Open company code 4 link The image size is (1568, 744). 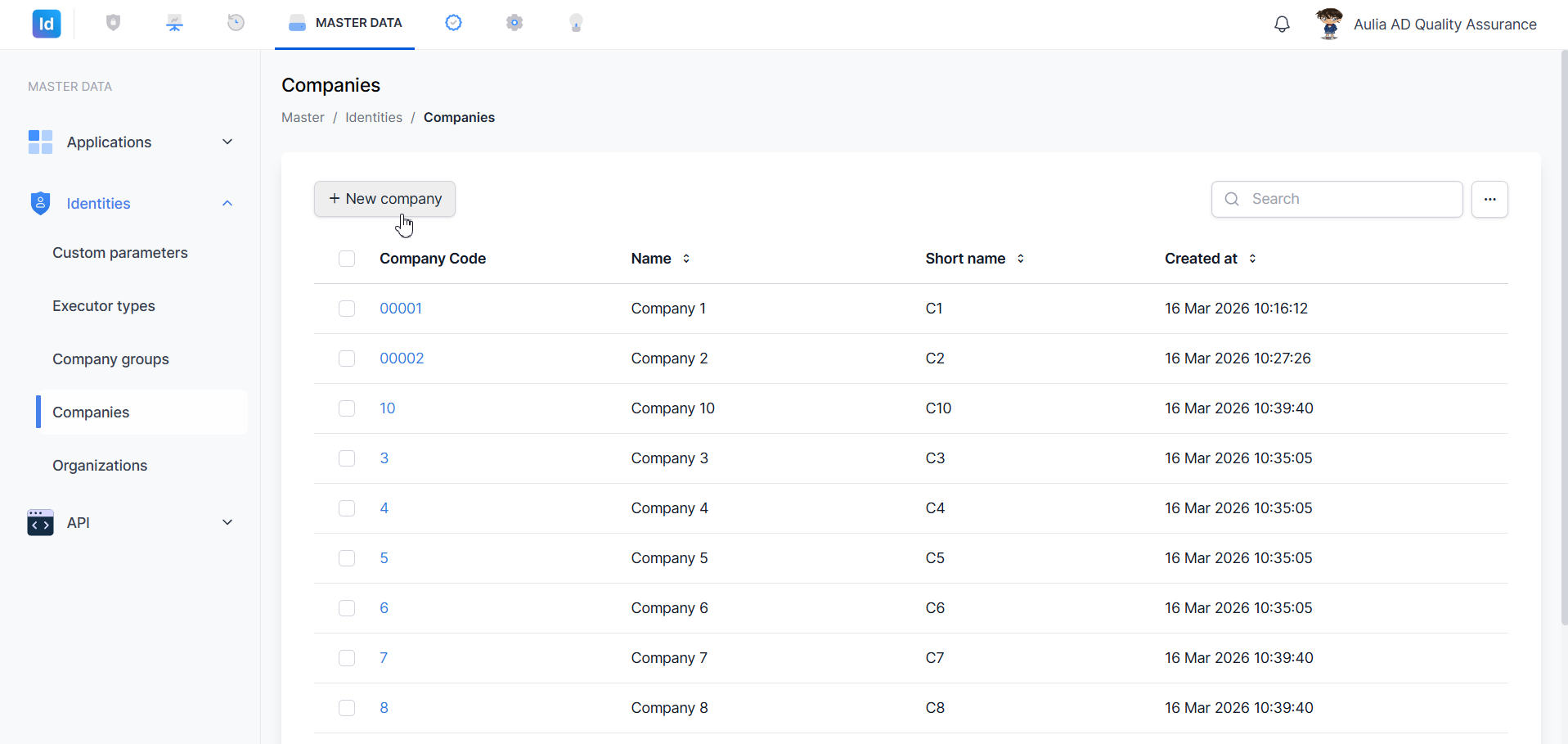[384, 508]
